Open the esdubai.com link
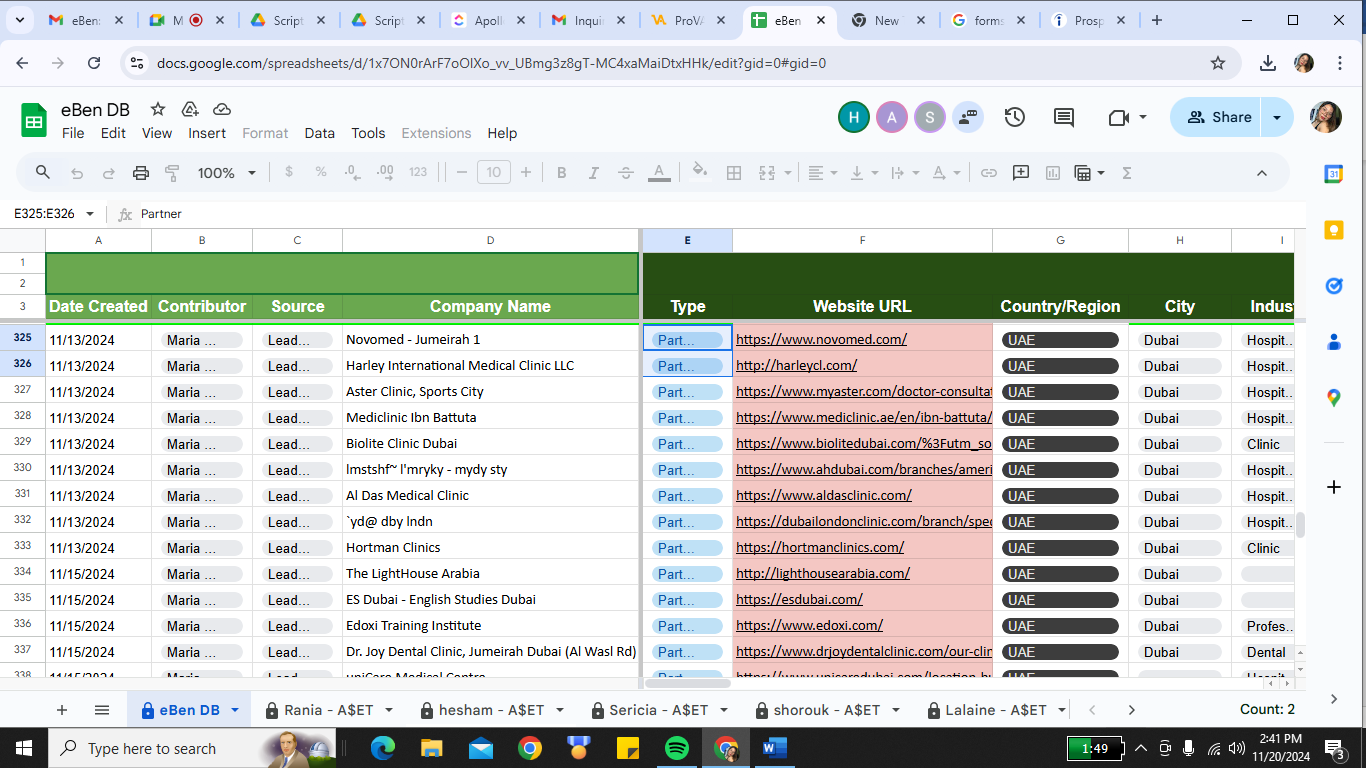Viewport: 1366px width, 768px height. 799,599
